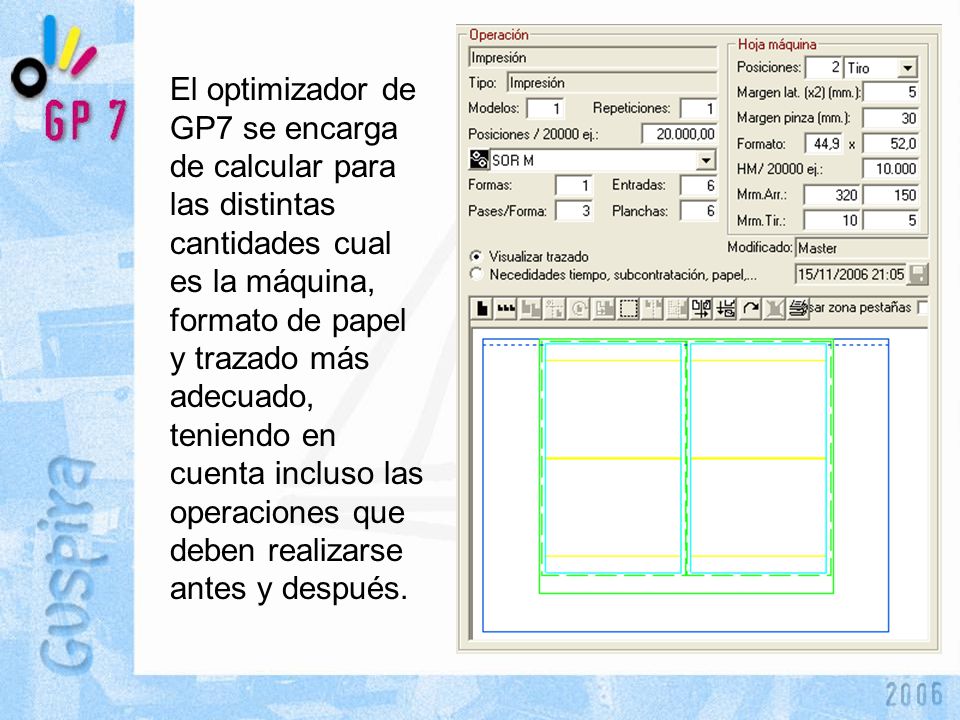The image size is (960, 720).
Task: Click the Impresión operation name field
Action: coord(593,58)
